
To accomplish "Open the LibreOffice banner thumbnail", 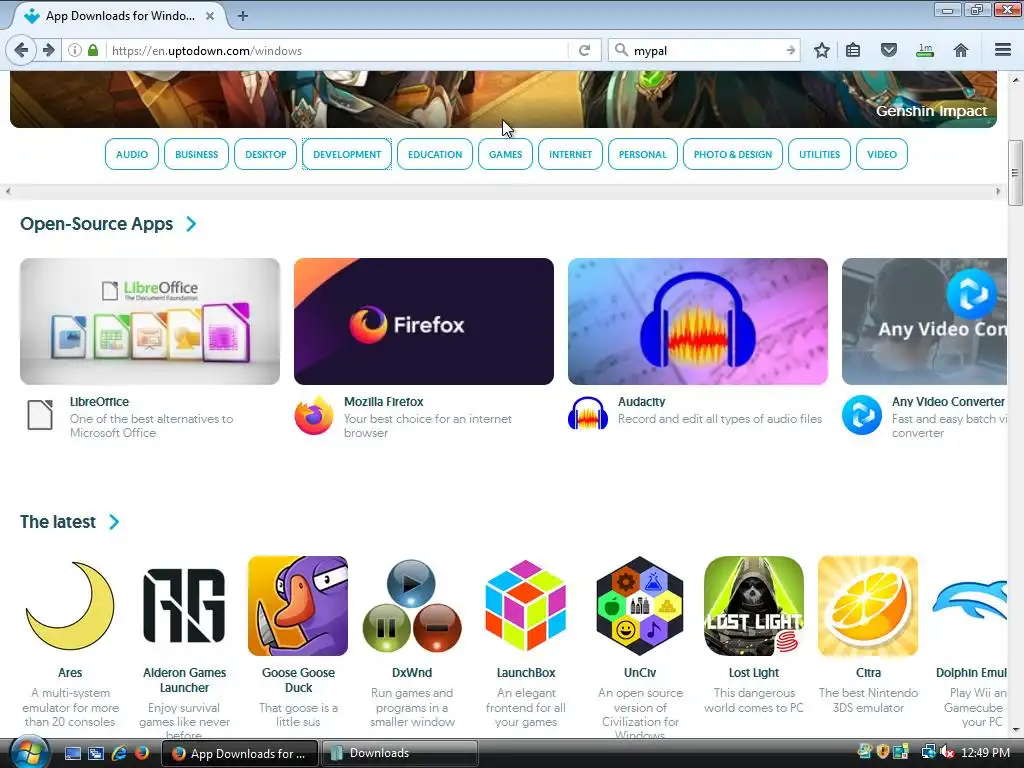I will pyautogui.click(x=150, y=321).
